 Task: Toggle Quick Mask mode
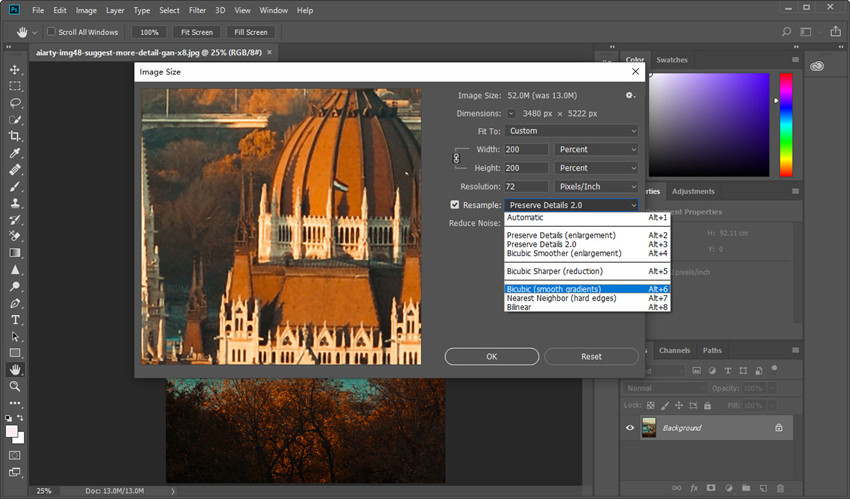coord(15,455)
